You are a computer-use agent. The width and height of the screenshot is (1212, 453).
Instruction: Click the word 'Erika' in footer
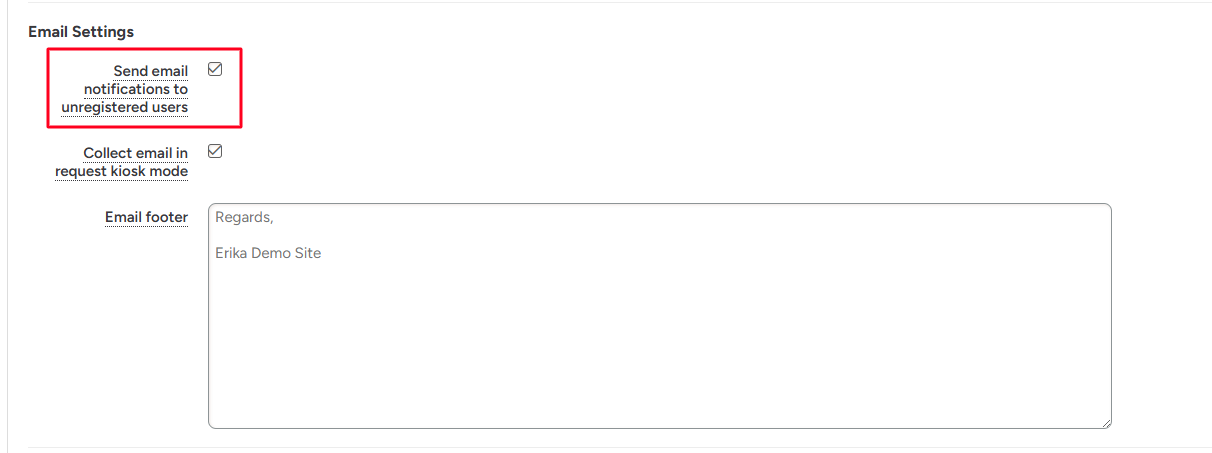233,253
